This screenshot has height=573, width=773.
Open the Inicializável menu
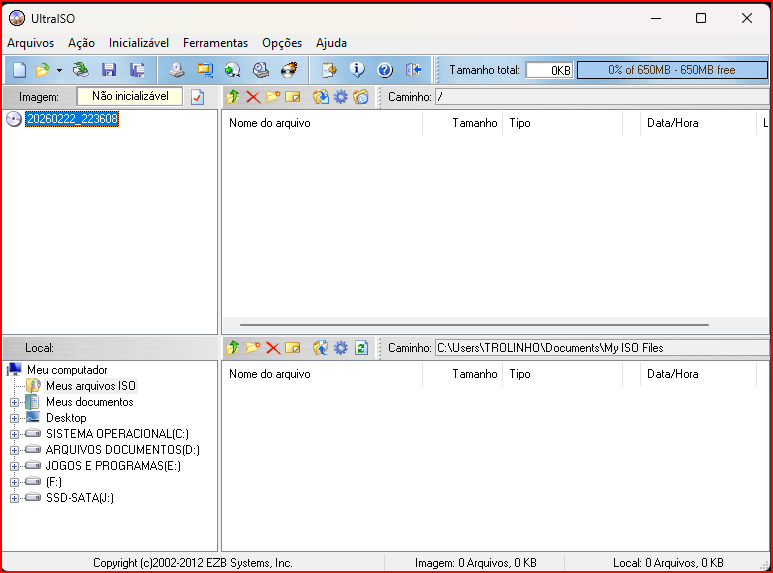coord(139,43)
